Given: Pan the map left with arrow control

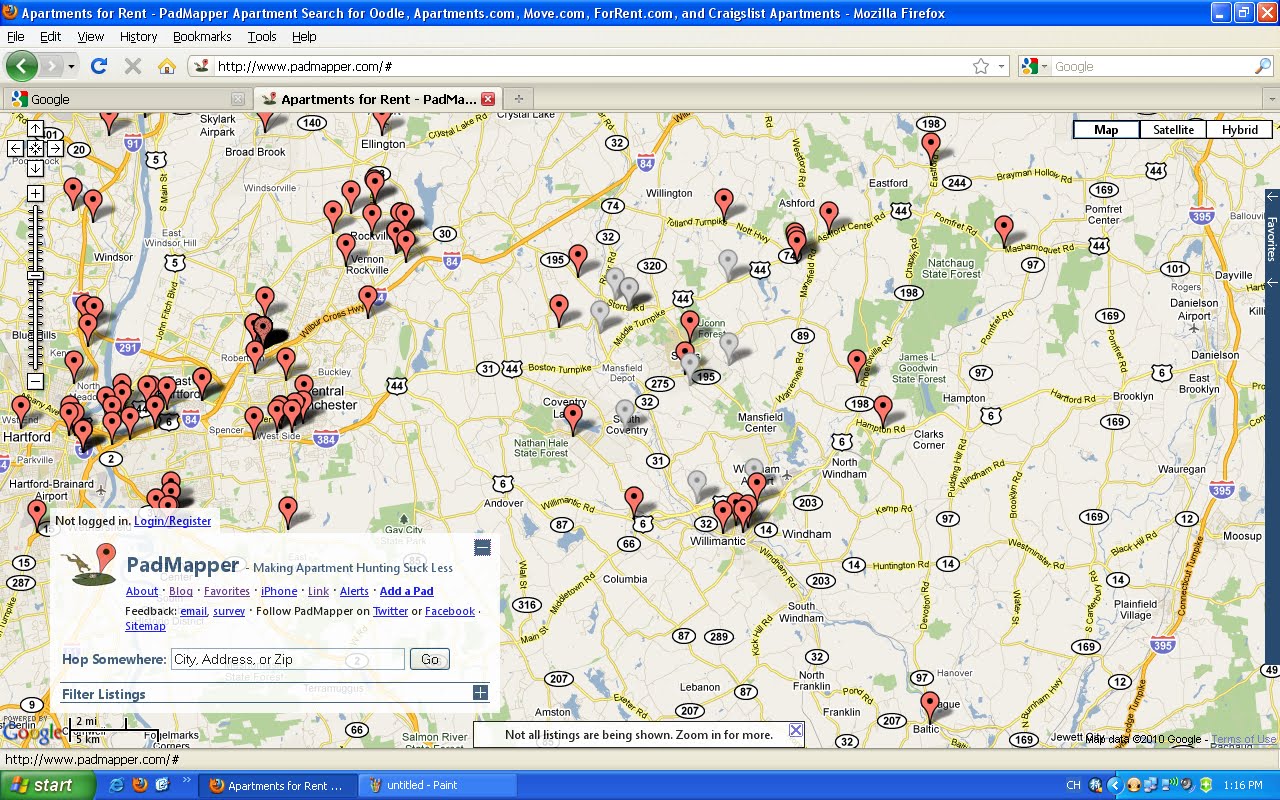Looking at the screenshot, I should (x=15, y=148).
